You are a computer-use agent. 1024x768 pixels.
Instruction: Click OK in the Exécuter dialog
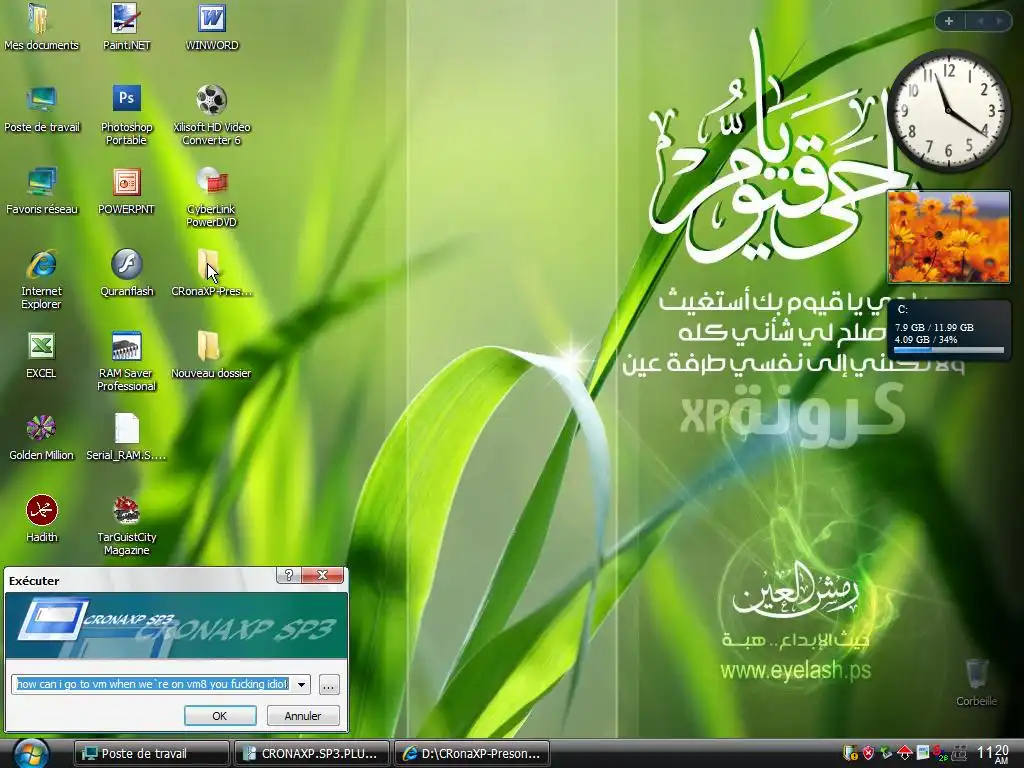coord(220,716)
